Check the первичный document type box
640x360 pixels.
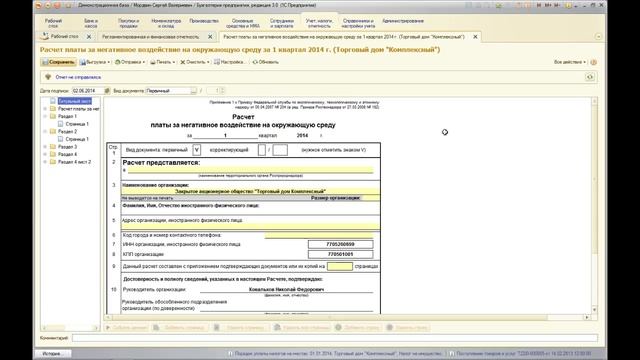[196, 150]
